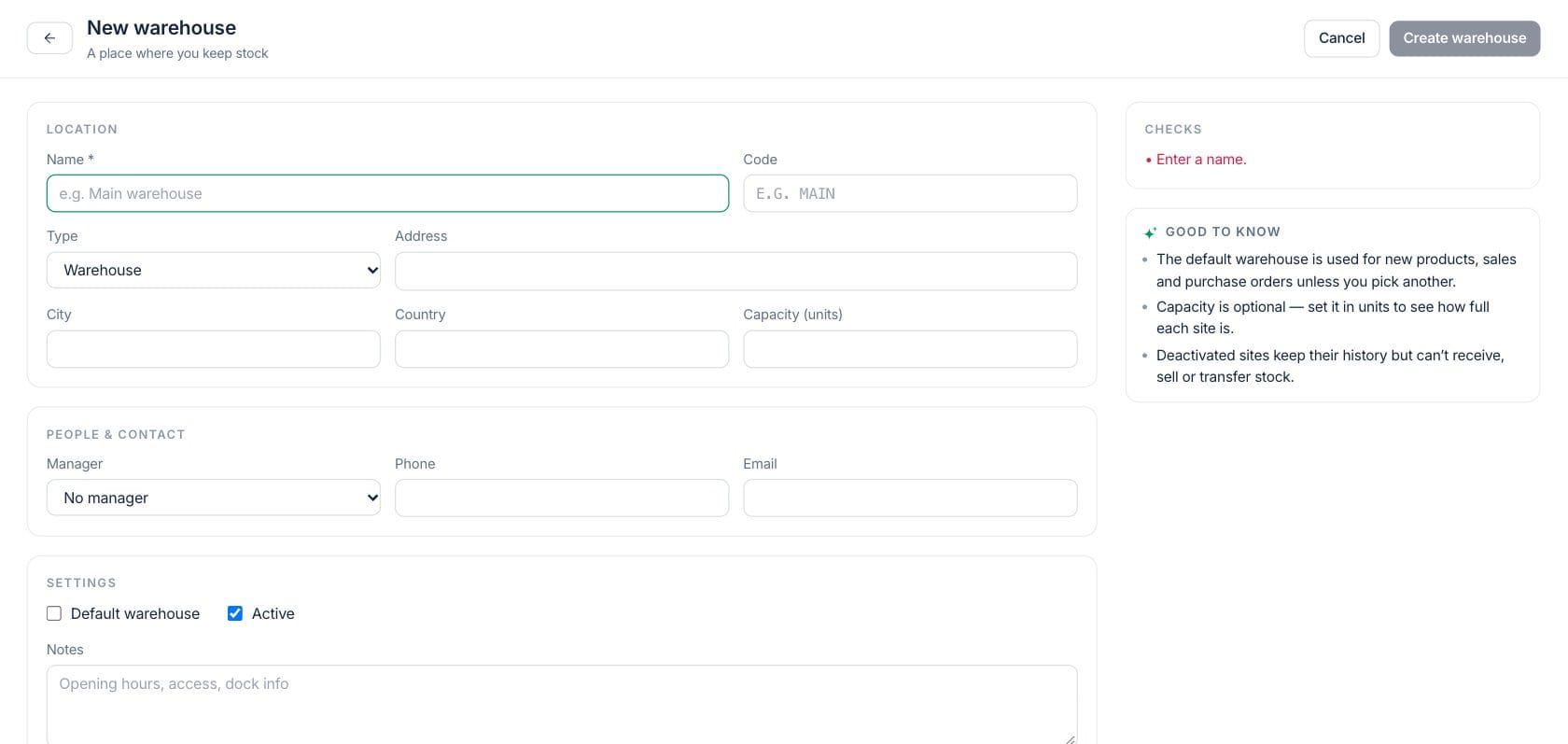Click the 'Capacity is optional' tip text
The width and height of the screenshot is (1568, 744).
[x=1323, y=317]
